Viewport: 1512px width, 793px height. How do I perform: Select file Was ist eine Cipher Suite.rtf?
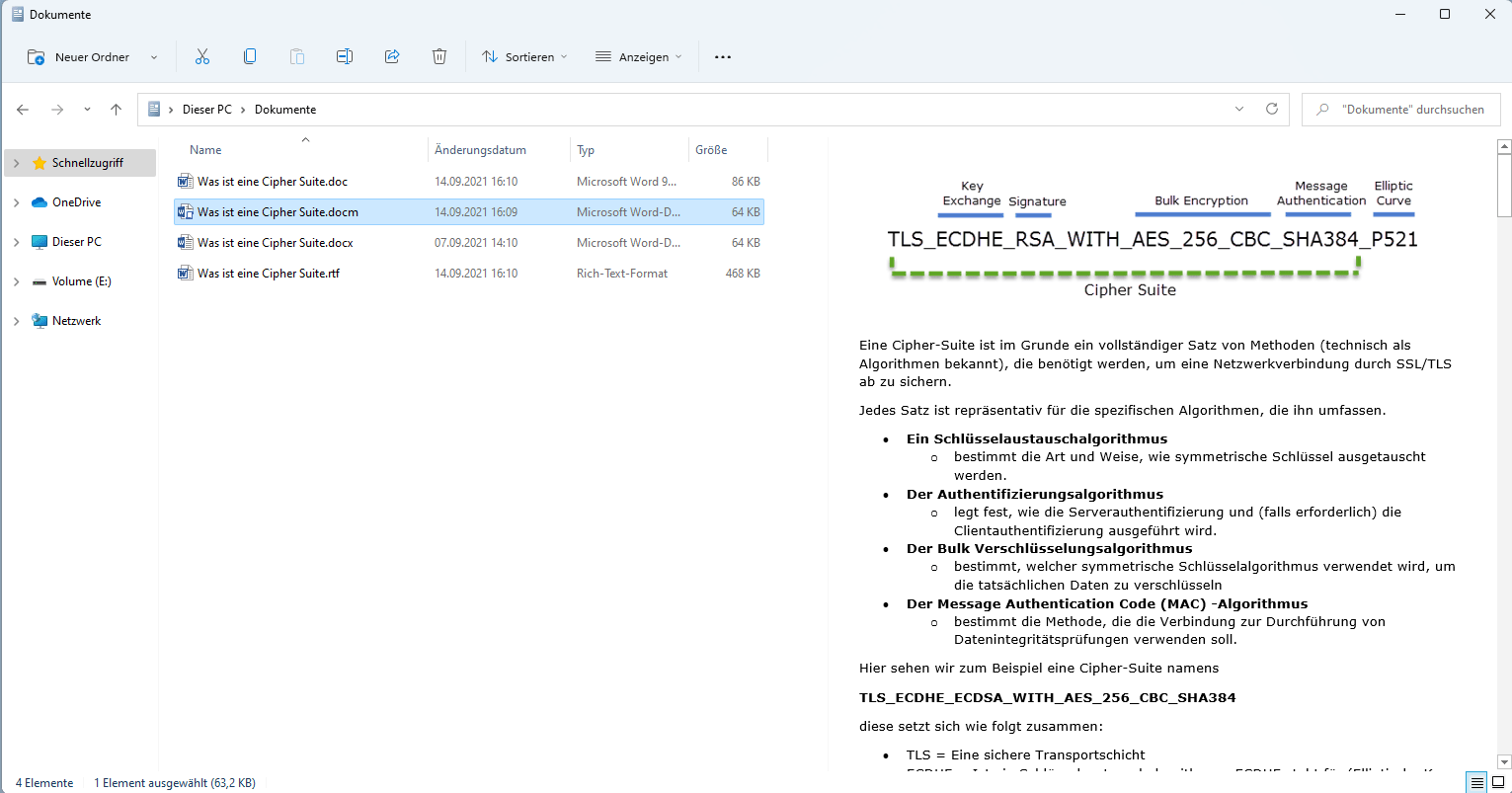point(269,274)
